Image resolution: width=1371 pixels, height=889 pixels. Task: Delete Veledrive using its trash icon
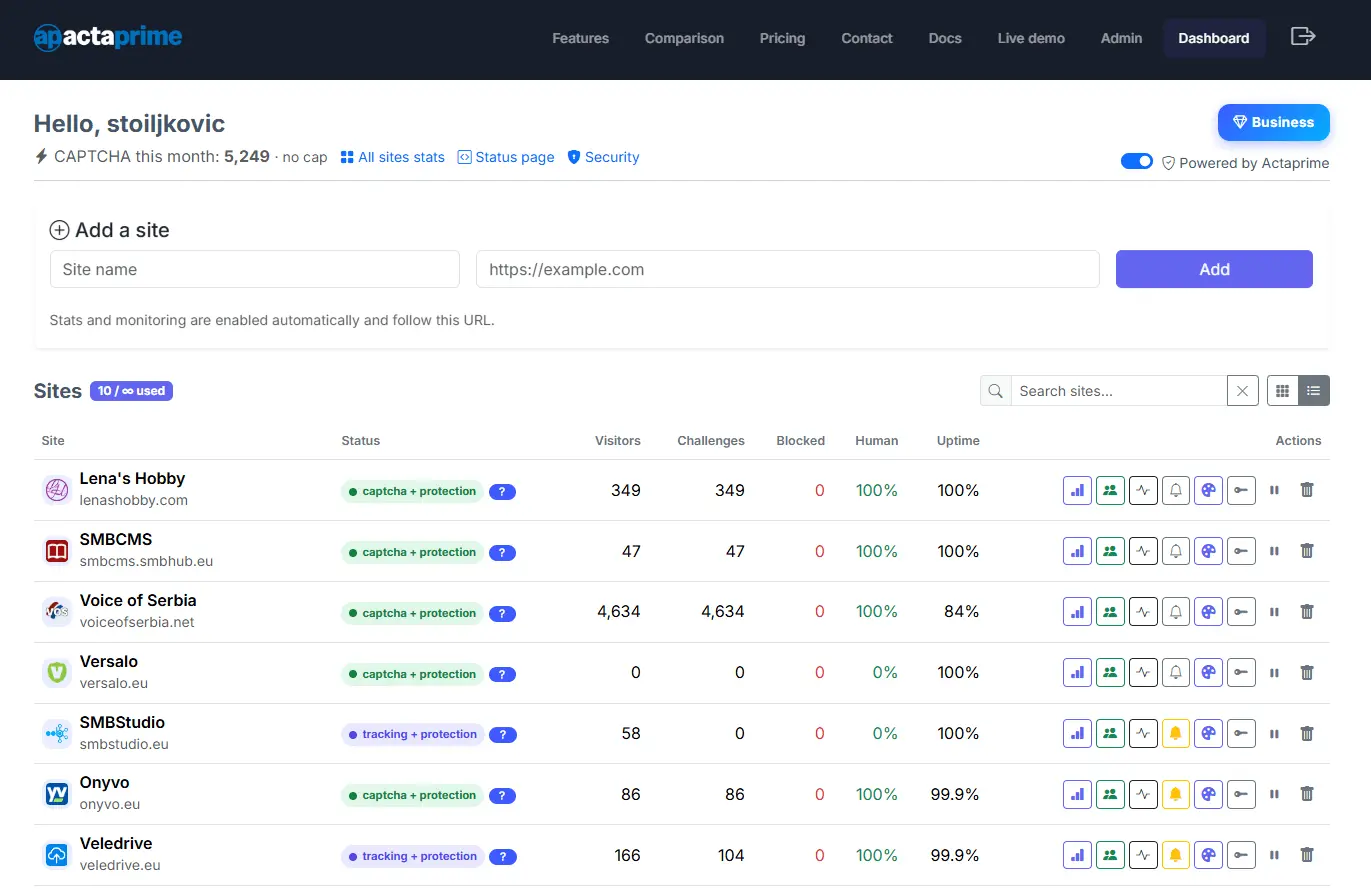[x=1306, y=855]
